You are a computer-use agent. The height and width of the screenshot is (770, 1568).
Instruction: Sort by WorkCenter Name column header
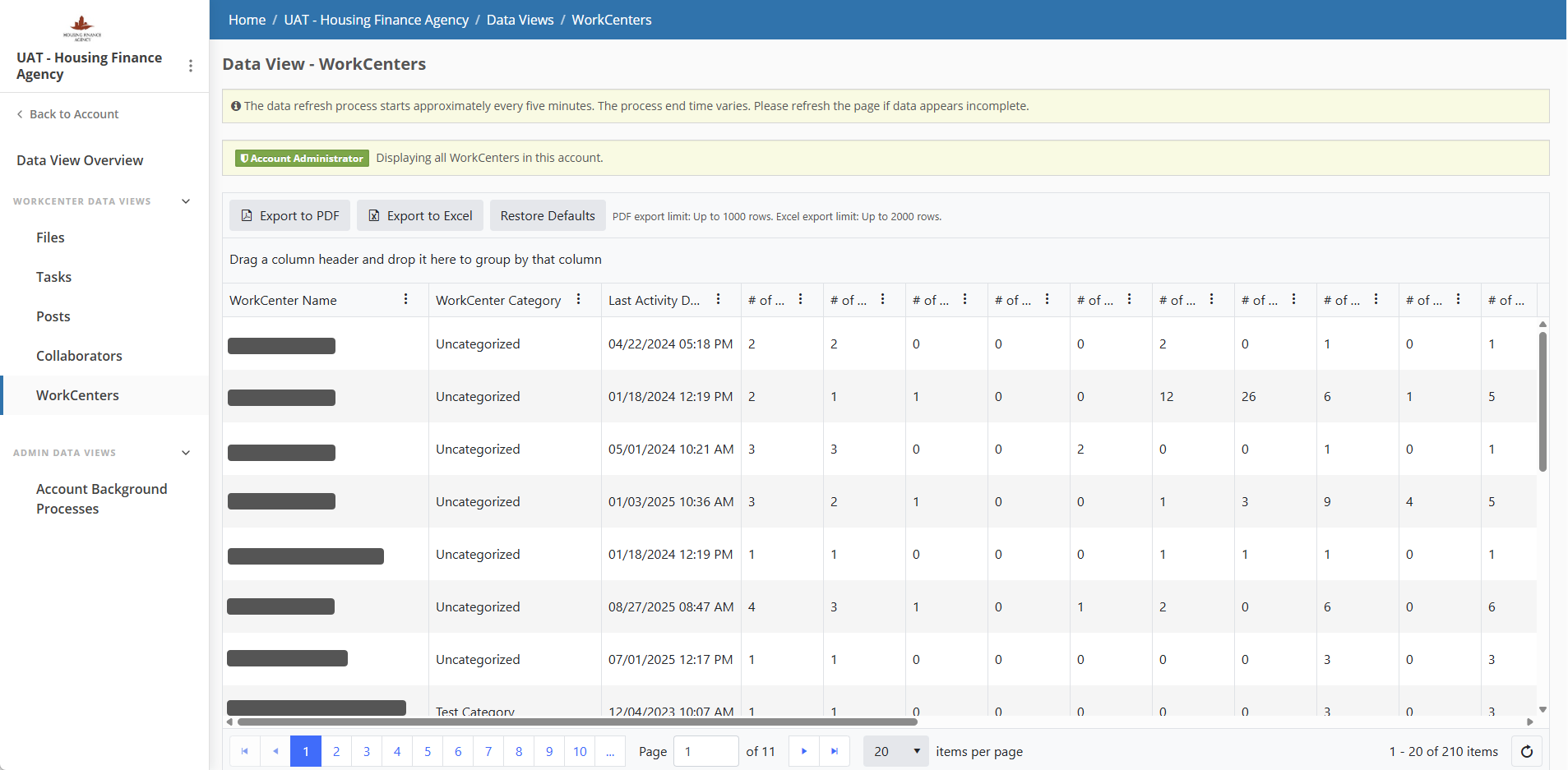pyautogui.click(x=283, y=300)
